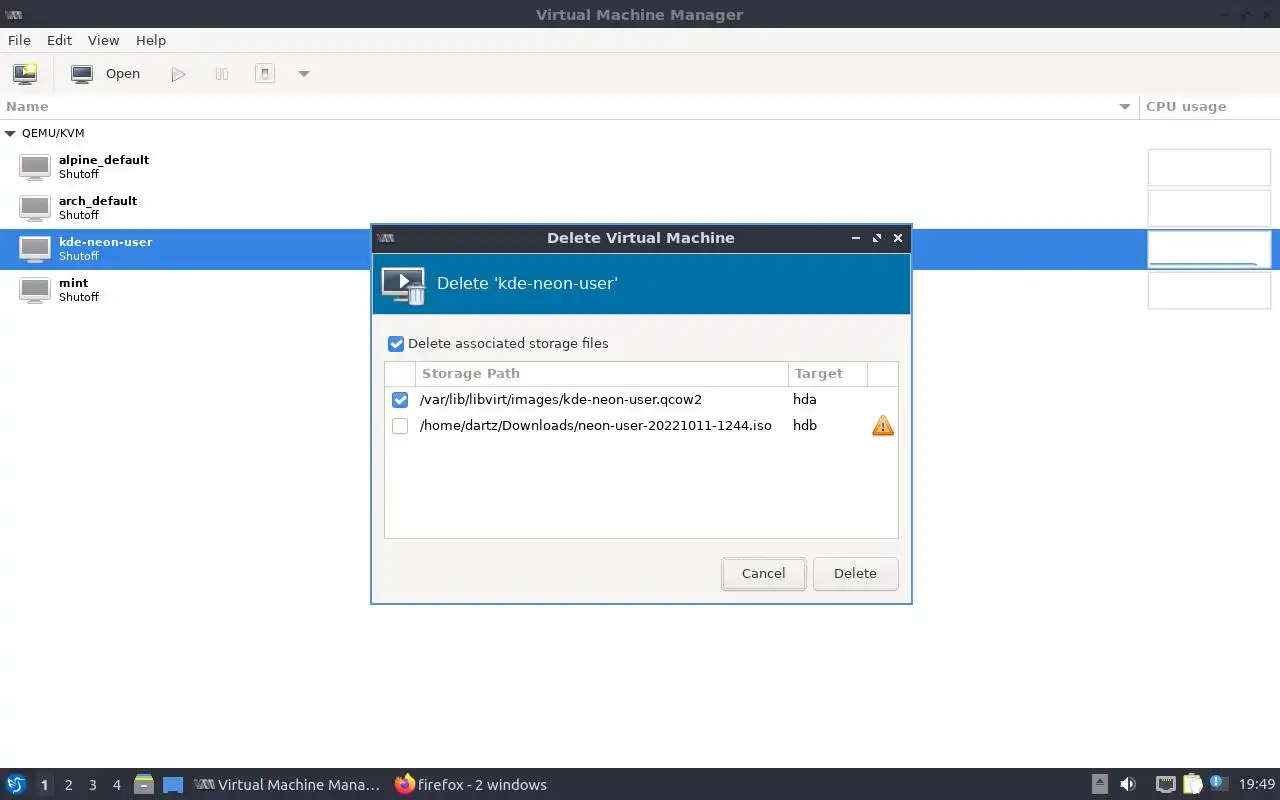Click the mint CPU usage graph
Image resolution: width=1280 pixels, height=800 pixels.
coord(1209,290)
